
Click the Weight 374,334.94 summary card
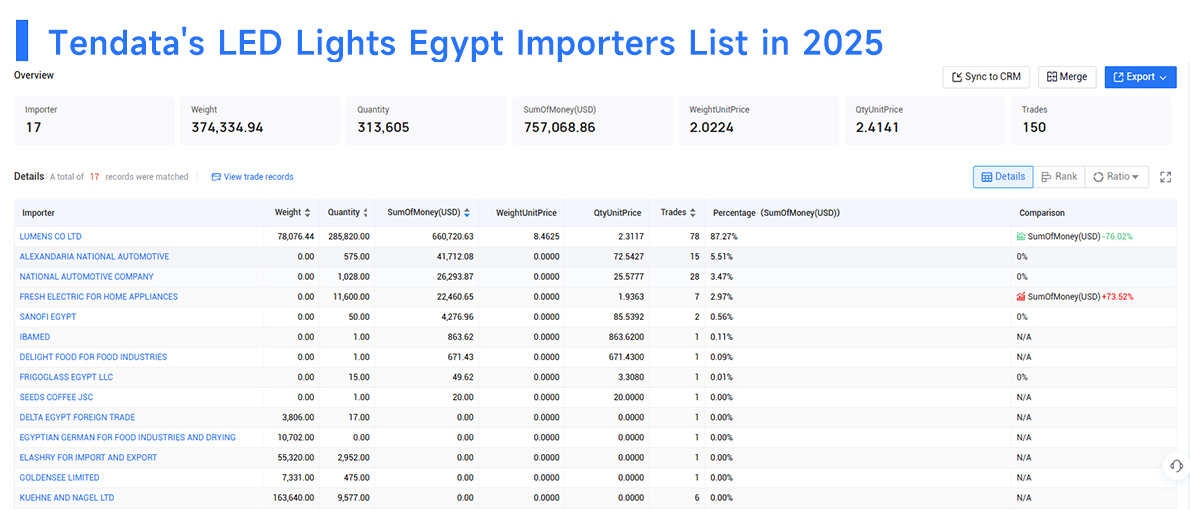tap(260, 120)
